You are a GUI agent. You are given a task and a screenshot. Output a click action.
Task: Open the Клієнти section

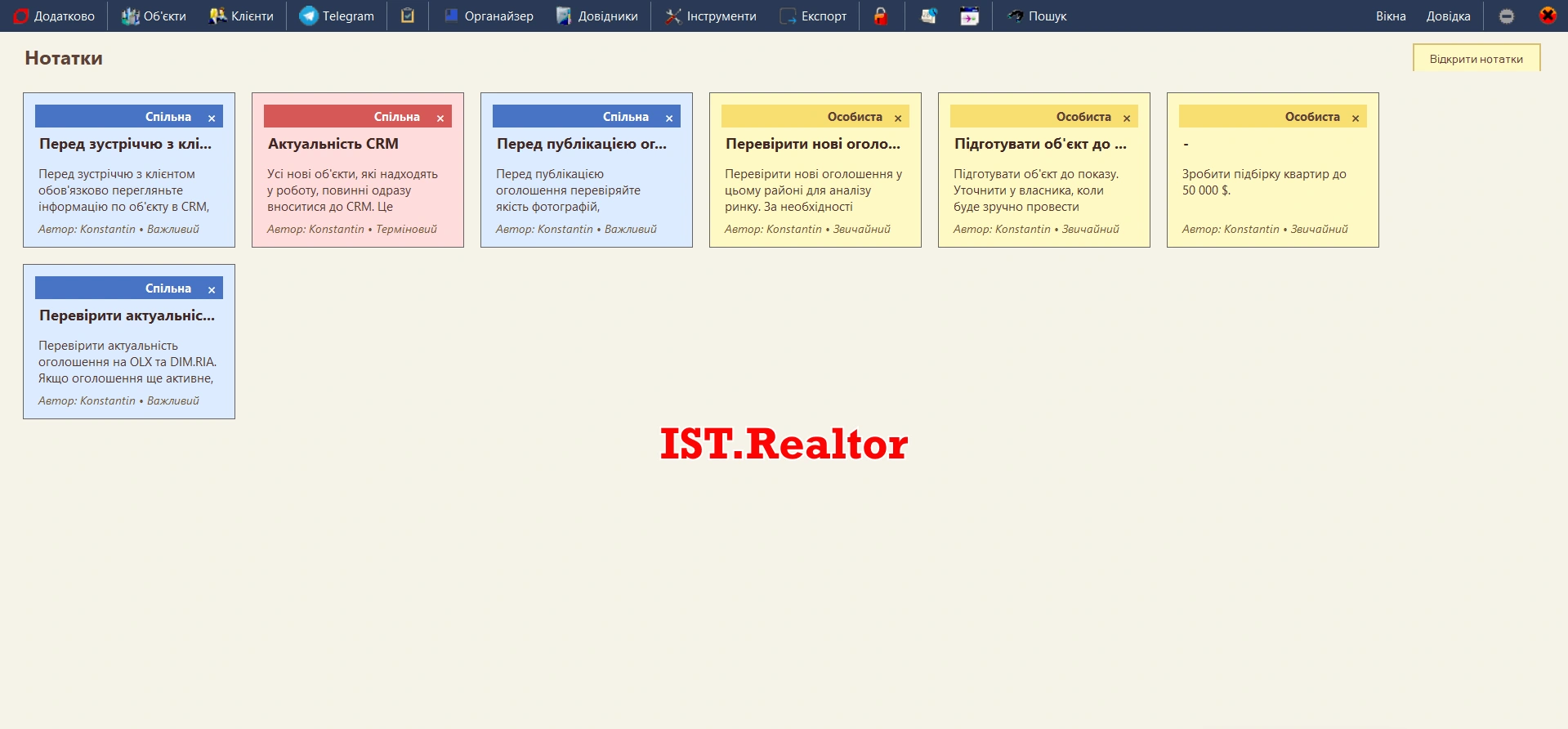241,16
